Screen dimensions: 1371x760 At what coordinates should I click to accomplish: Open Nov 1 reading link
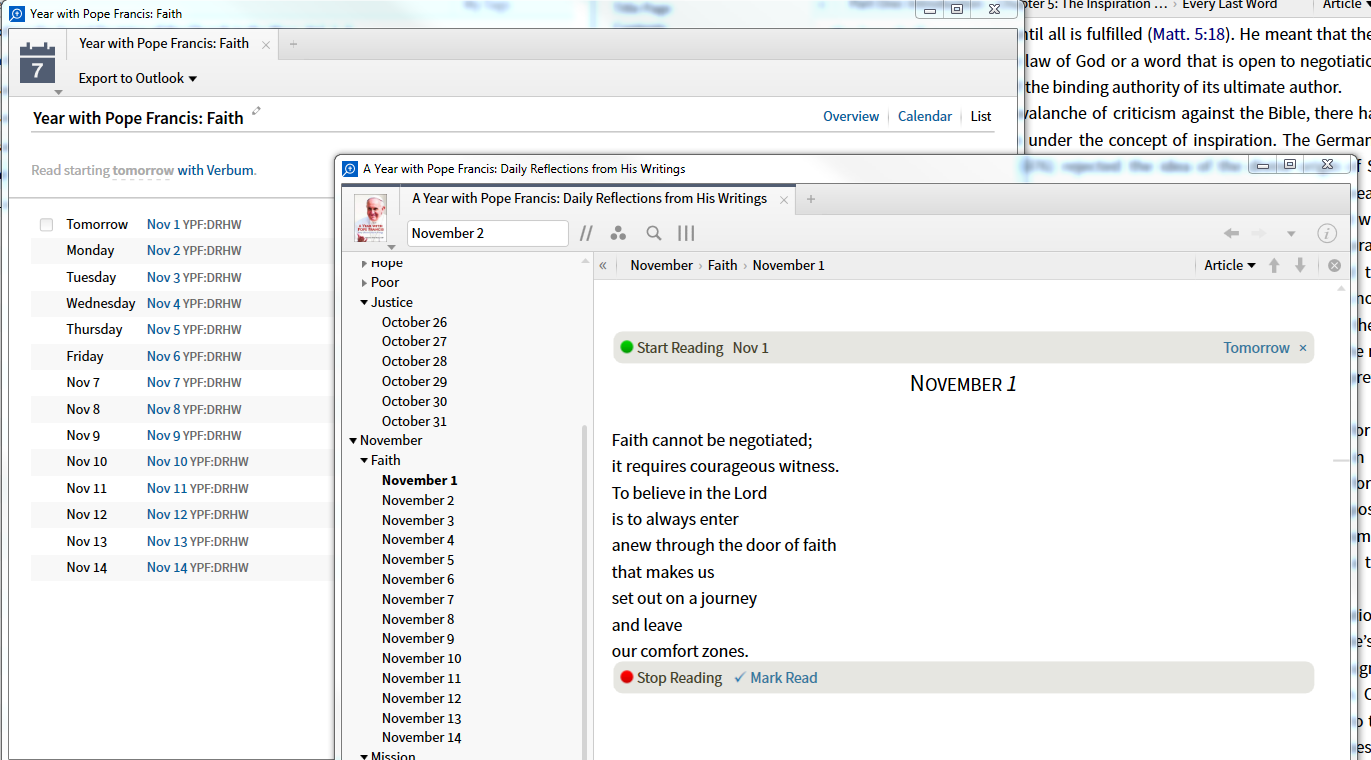point(164,224)
